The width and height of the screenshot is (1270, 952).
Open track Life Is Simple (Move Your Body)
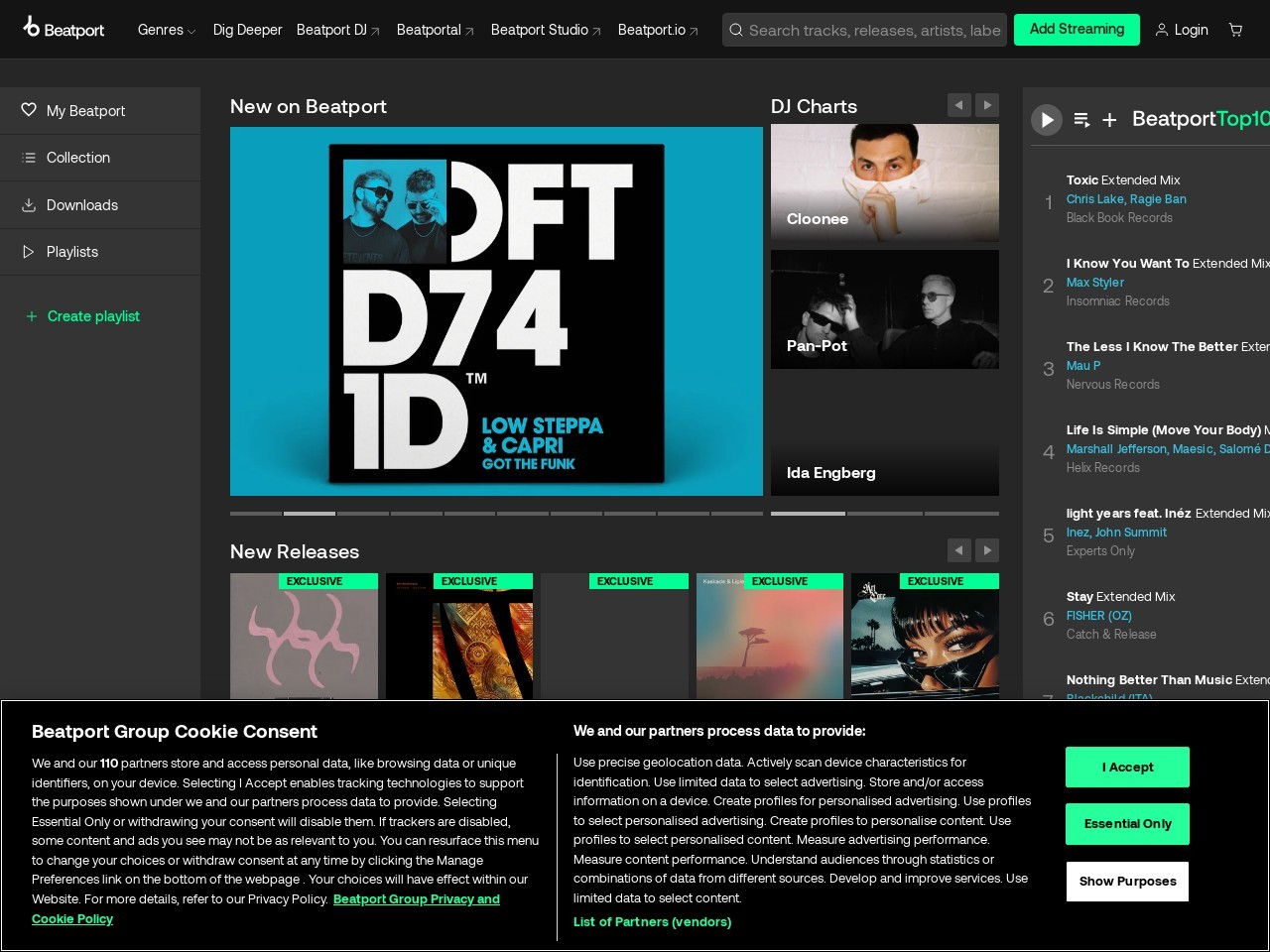click(1164, 430)
